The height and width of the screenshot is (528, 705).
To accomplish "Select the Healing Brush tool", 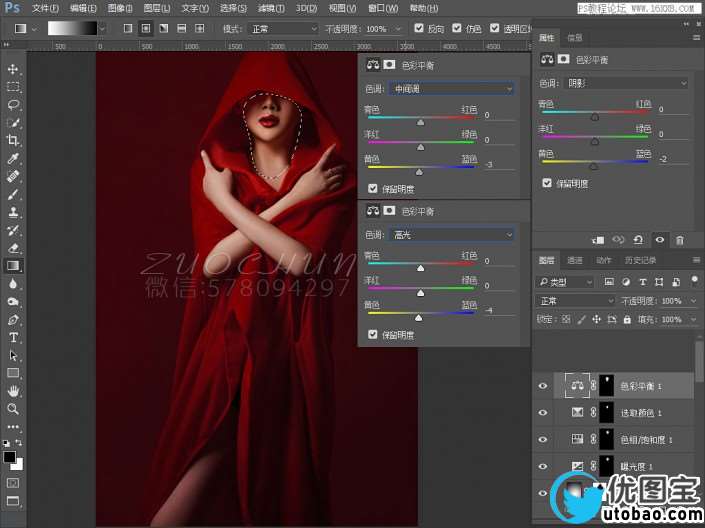I will (x=13, y=176).
